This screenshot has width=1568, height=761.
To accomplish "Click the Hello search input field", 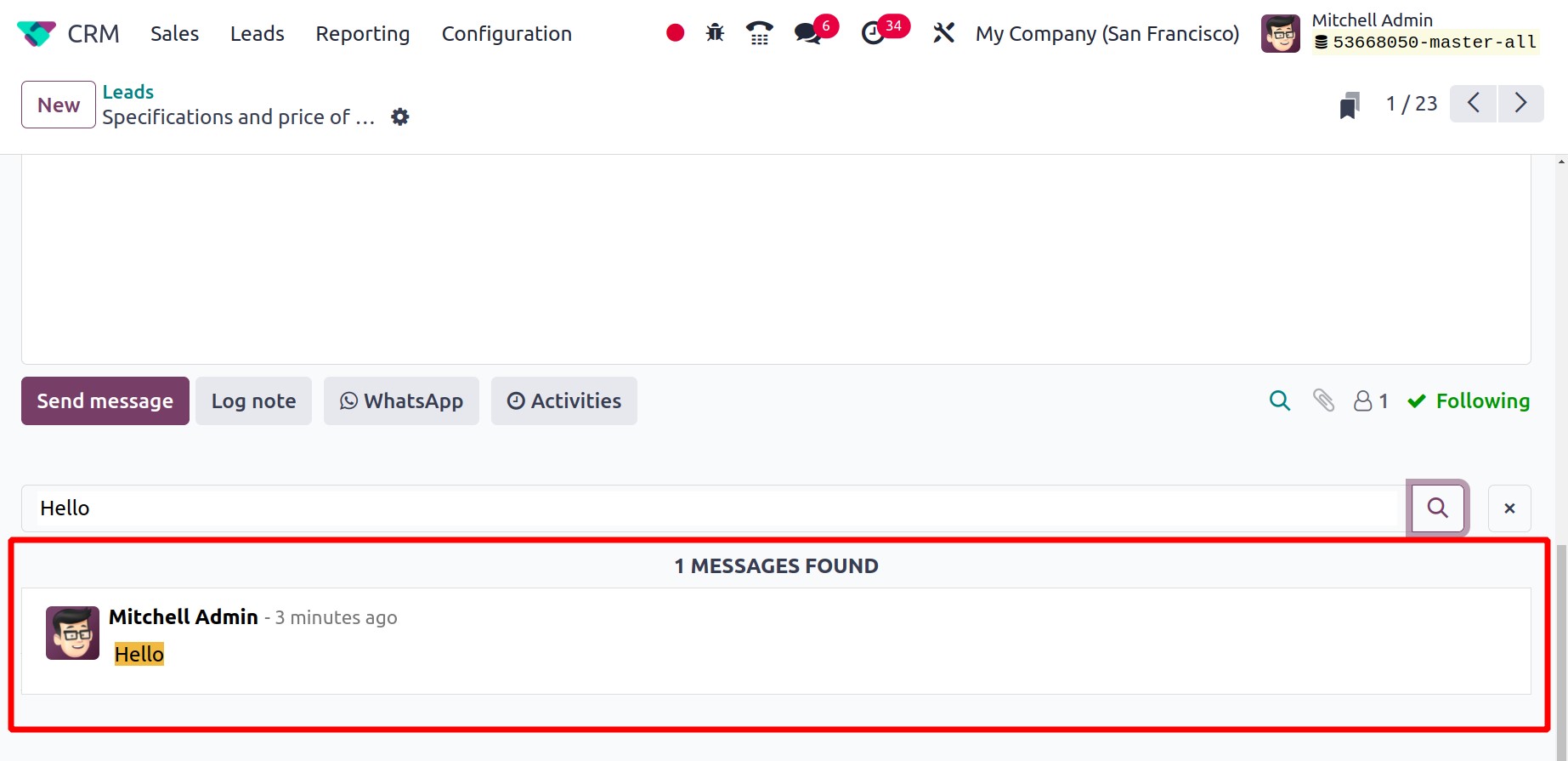I will coord(716,508).
